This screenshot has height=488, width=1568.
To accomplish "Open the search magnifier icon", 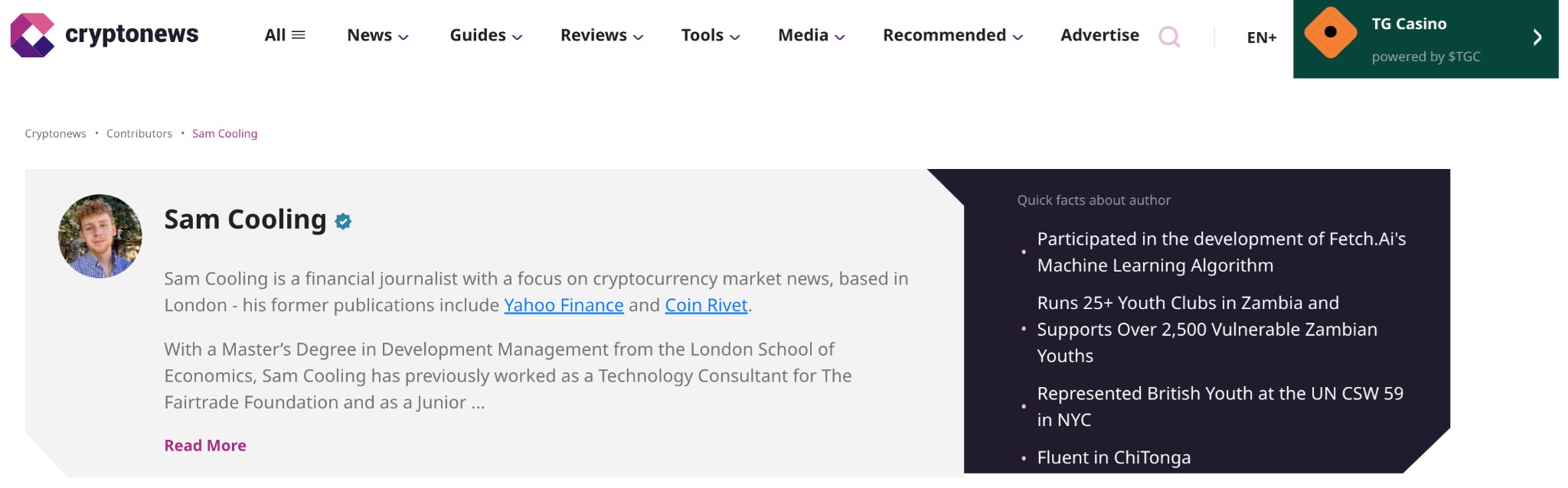I will [x=1169, y=36].
